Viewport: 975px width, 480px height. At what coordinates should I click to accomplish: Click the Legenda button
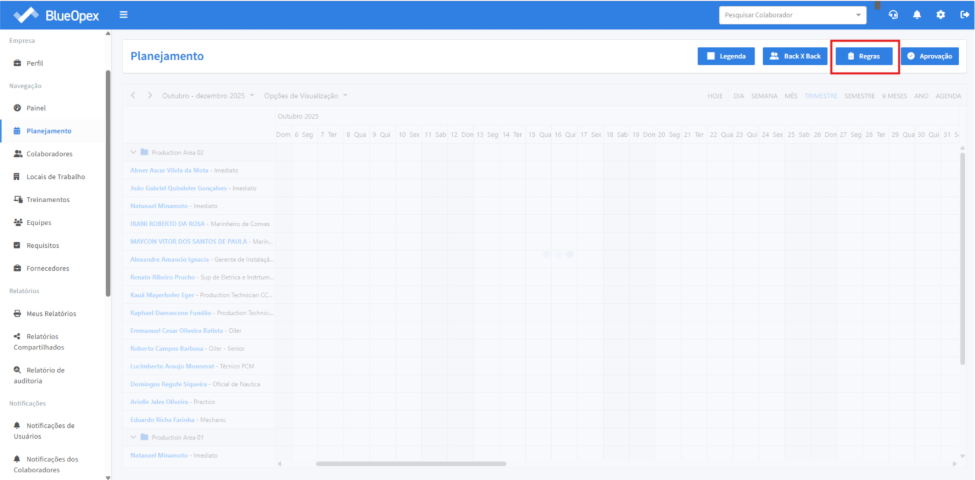[x=726, y=56]
